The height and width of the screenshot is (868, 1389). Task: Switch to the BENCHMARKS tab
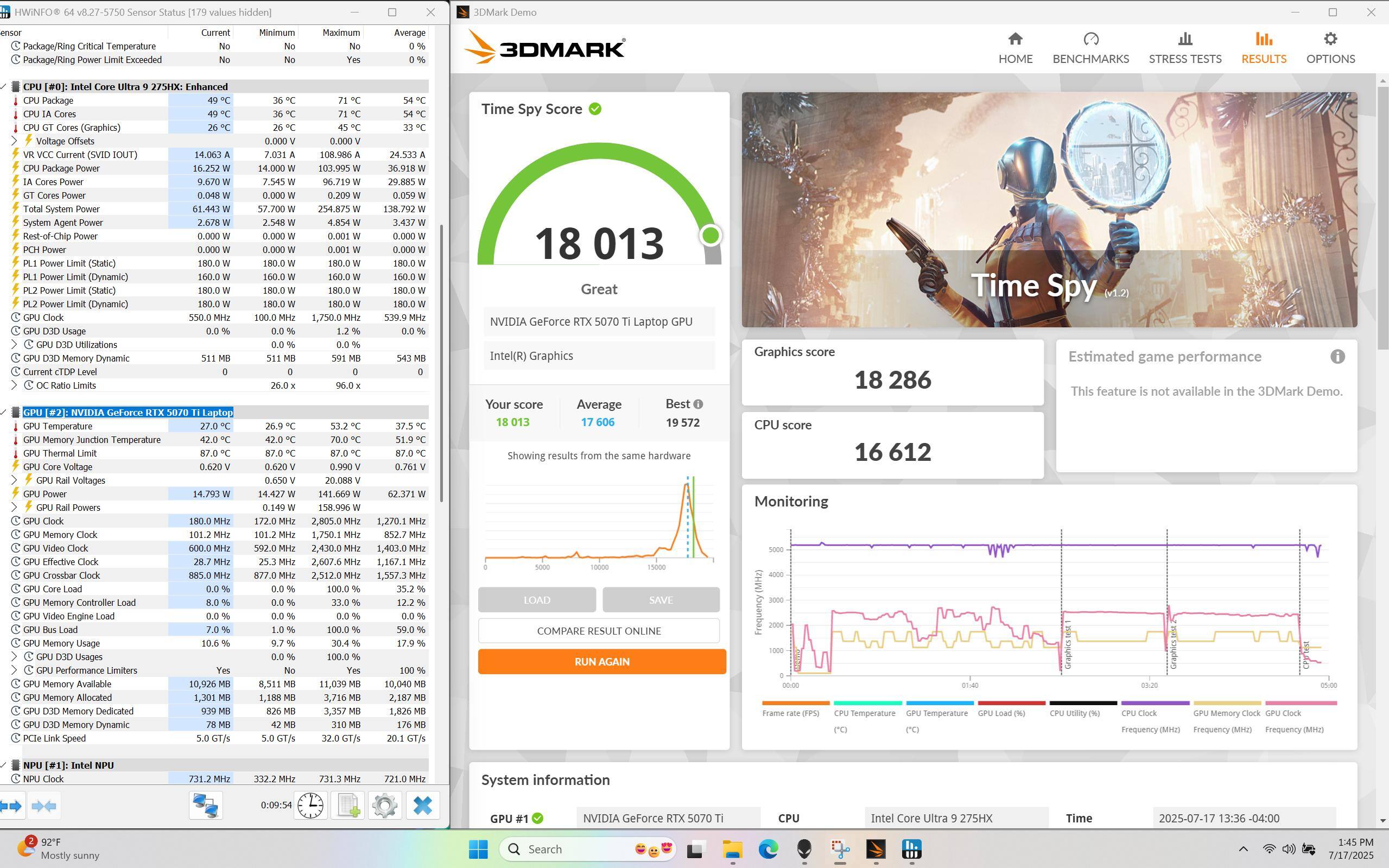click(1090, 48)
